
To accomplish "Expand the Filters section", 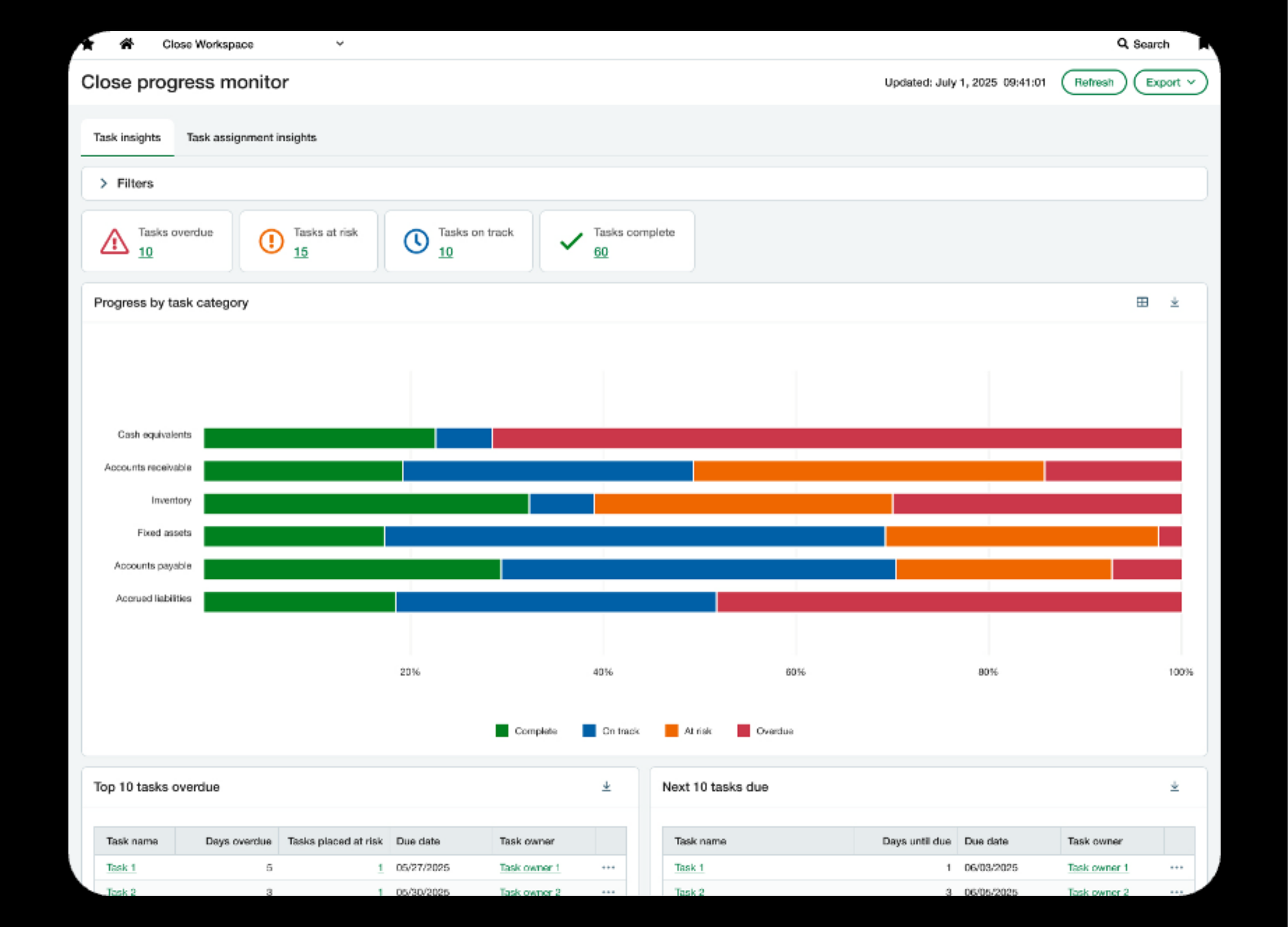I will click(104, 183).
